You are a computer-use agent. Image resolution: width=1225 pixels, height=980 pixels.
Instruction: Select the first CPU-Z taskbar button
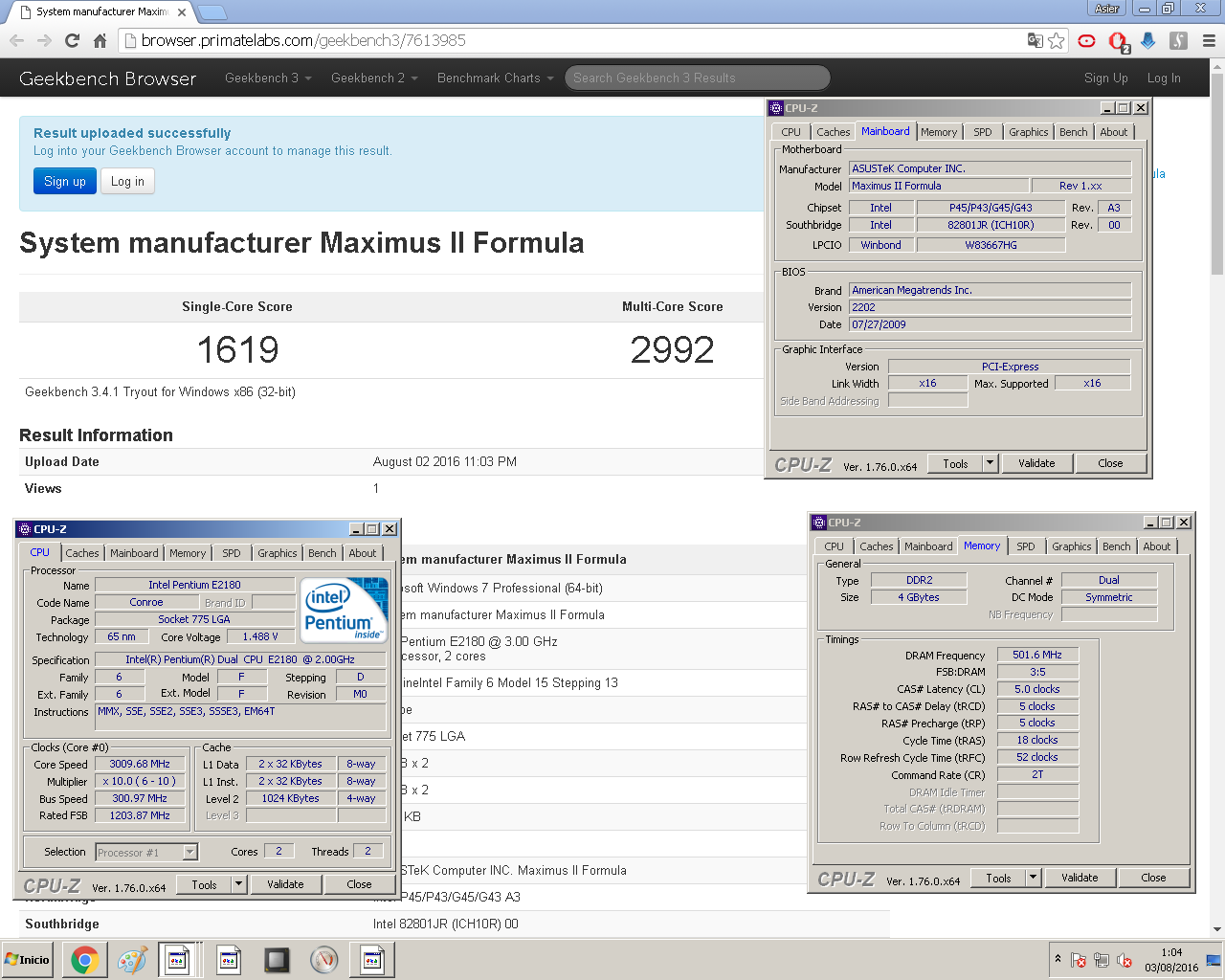click(x=178, y=959)
